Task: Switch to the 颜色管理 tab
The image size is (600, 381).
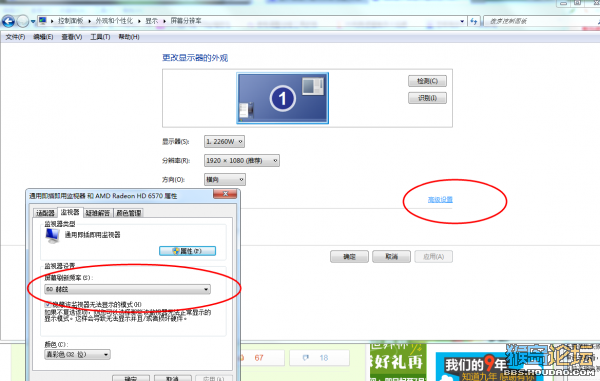Action: [129, 213]
